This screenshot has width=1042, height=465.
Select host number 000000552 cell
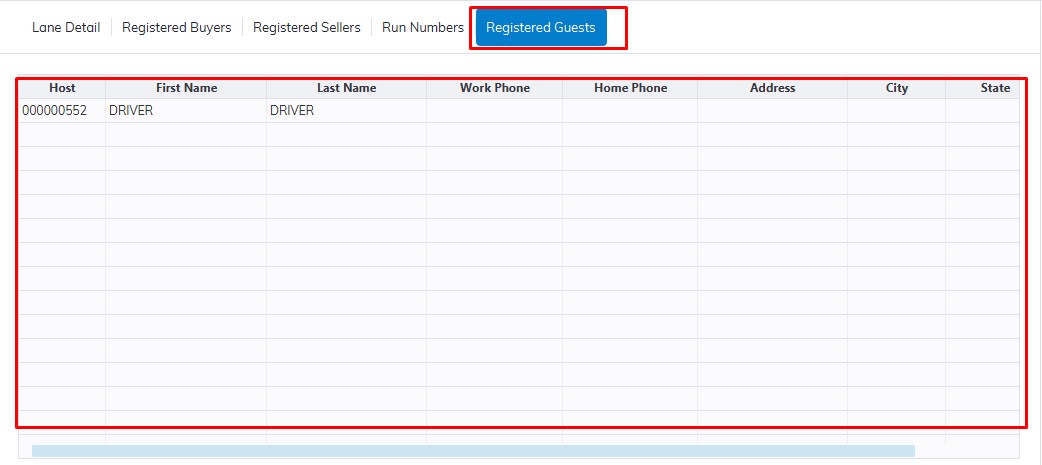click(x=55, y=111)
